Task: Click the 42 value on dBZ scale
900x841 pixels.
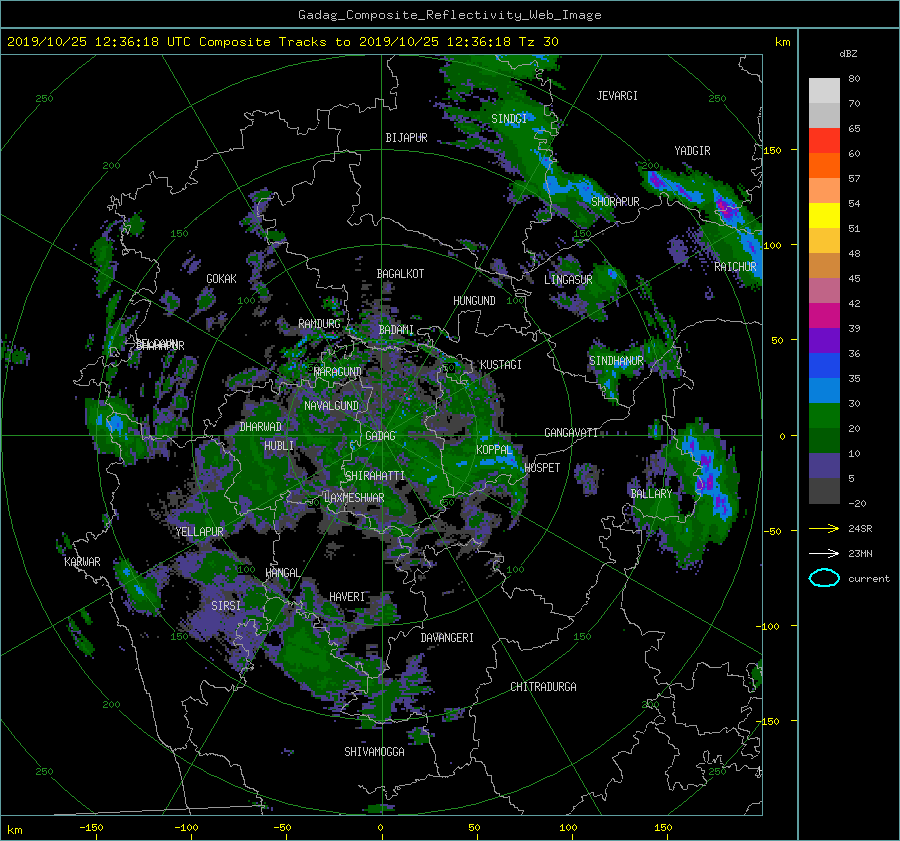Action: click(x=854, y=304)
